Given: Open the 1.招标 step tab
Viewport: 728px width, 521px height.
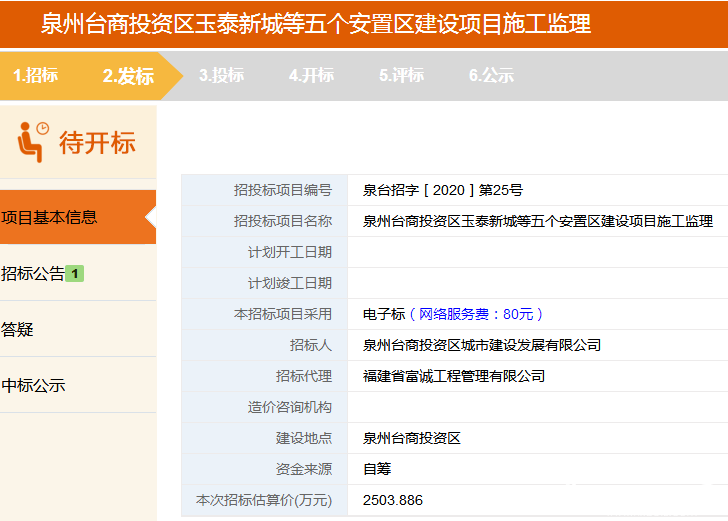Looking at the screenshot, I should pyautogui.click(x=36, y=75).
